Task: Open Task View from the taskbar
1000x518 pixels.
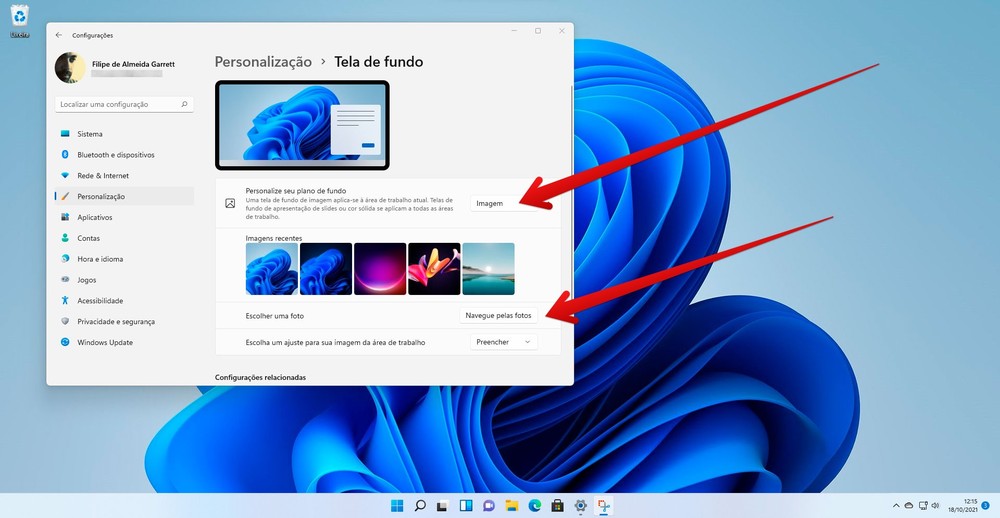Action: [443, 506]
